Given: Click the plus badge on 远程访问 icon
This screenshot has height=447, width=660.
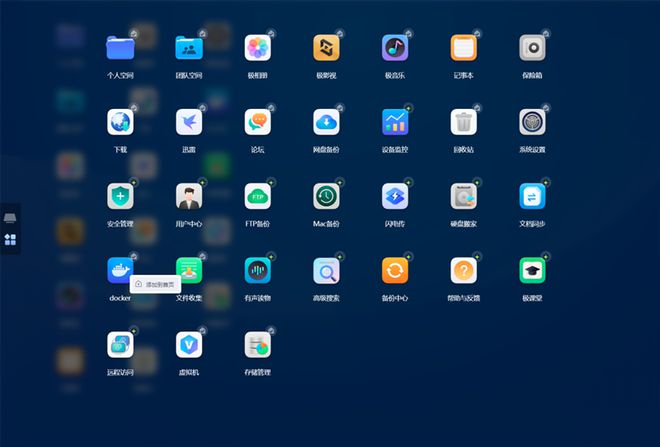Looking at the screenshot, I should [134, 331].
